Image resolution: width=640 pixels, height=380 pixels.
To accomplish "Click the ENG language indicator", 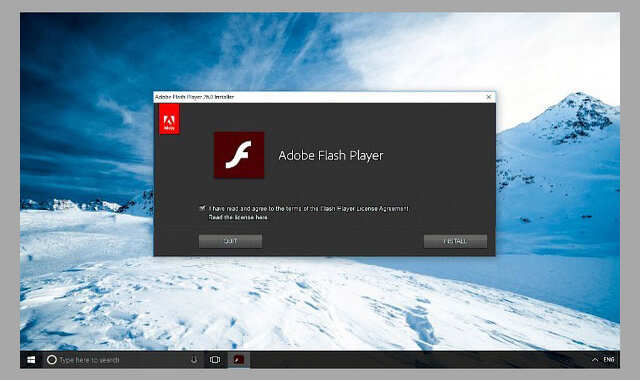I will point(609,360).
